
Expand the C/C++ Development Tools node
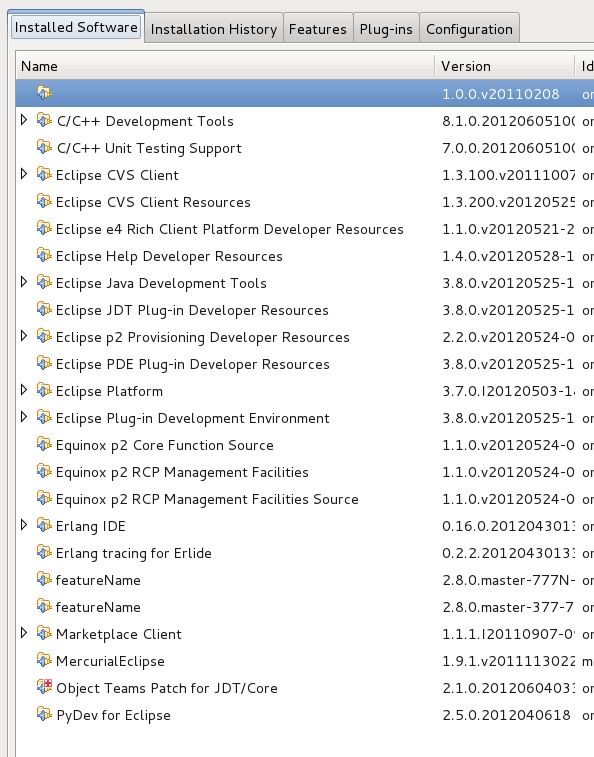[x=24, y=120]
